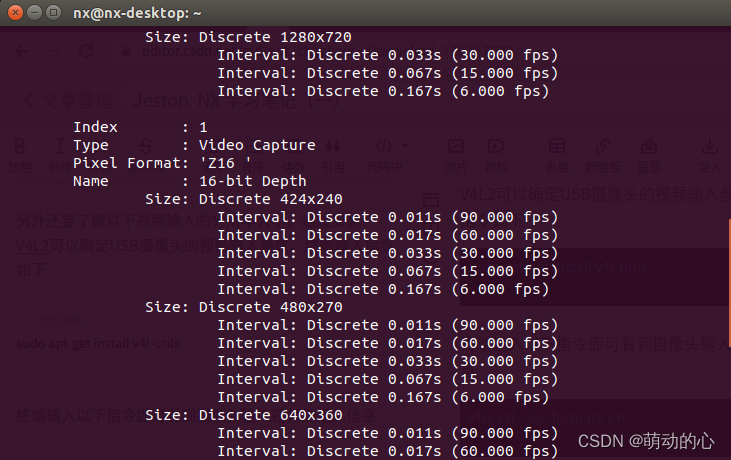The image size is (731, 460).
Task: Click the strikethrough S icon in the background editor
Action: coord(146,146)
